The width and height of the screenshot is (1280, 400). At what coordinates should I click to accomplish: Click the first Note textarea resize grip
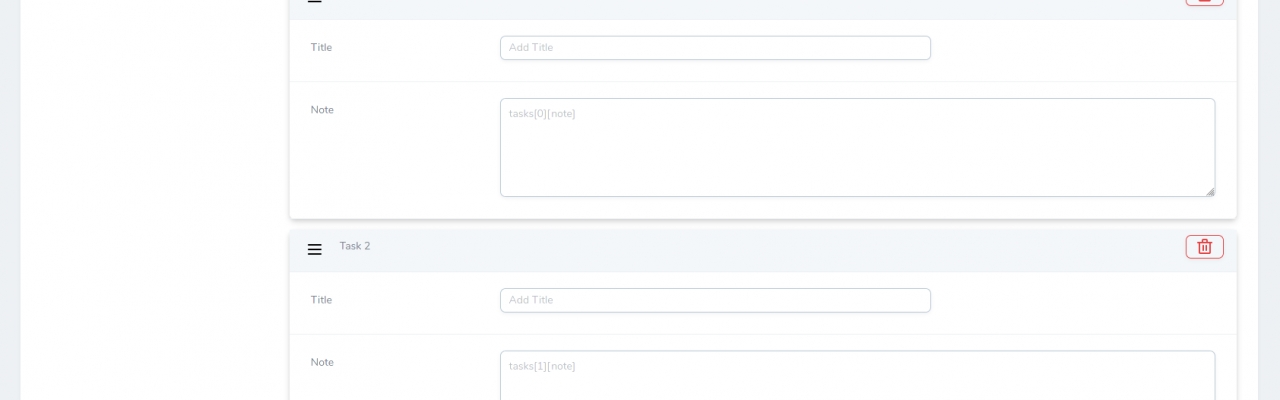click(x=1210, y=191)
